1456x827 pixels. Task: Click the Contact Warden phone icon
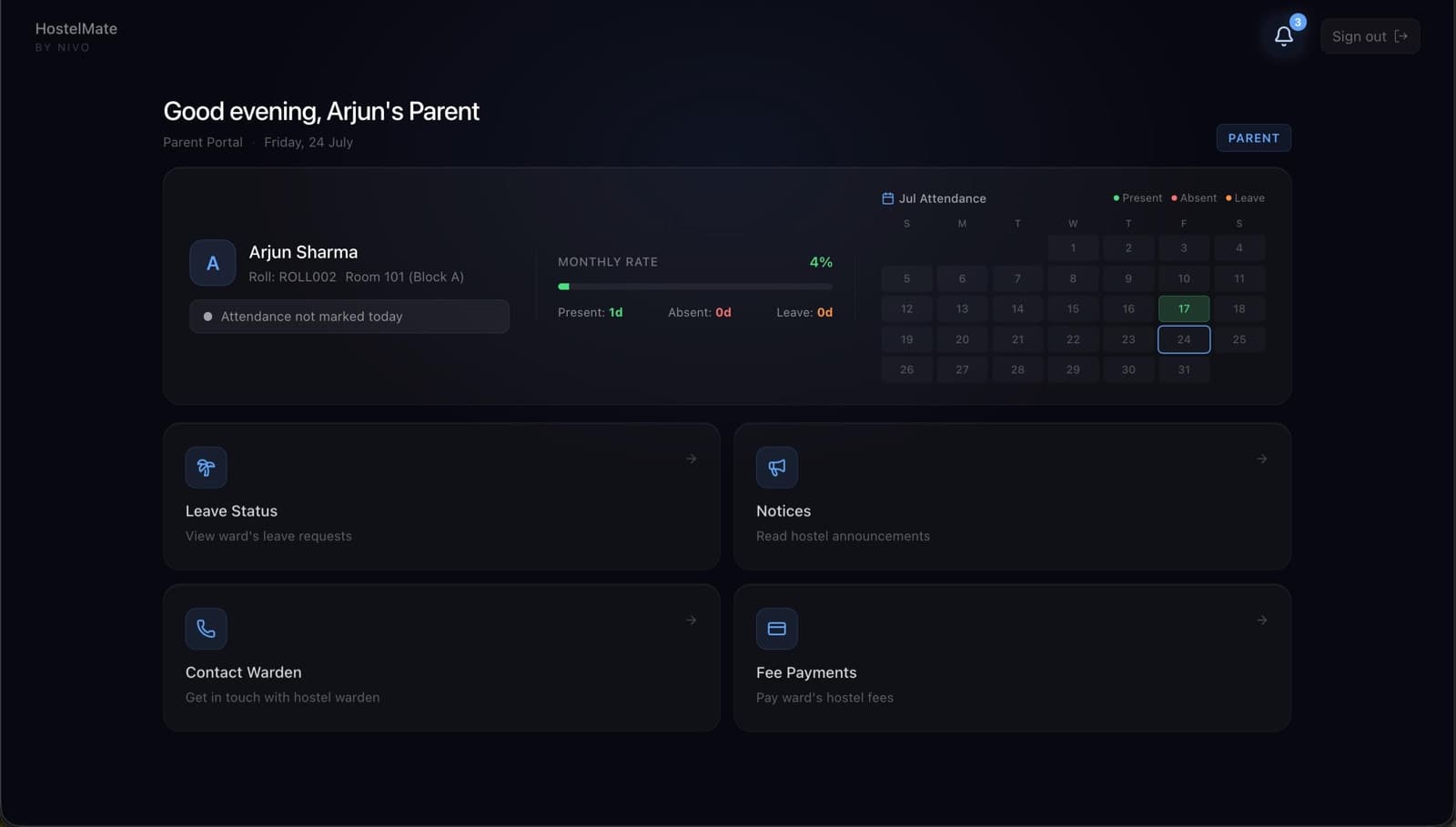[206, 629]
